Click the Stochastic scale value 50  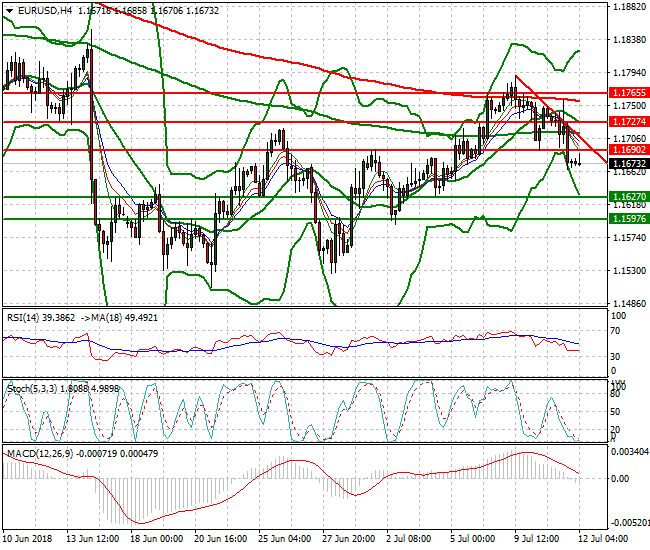pos(616,412)
